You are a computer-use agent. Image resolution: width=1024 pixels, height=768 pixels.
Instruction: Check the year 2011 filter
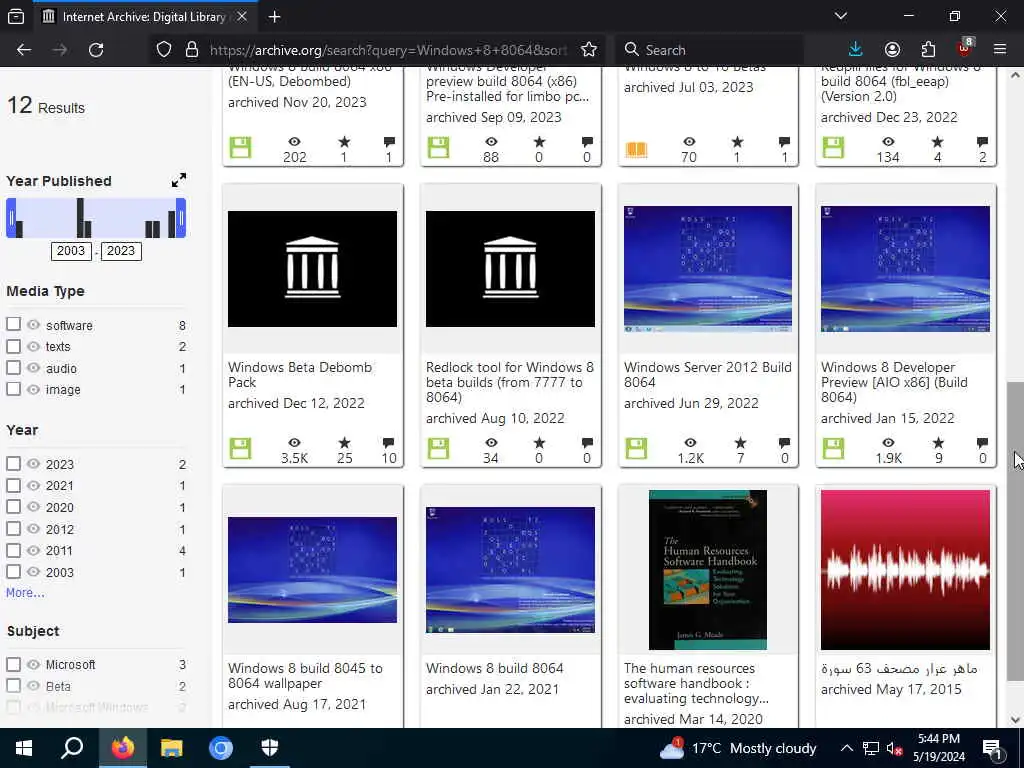[x=13, y=550]
